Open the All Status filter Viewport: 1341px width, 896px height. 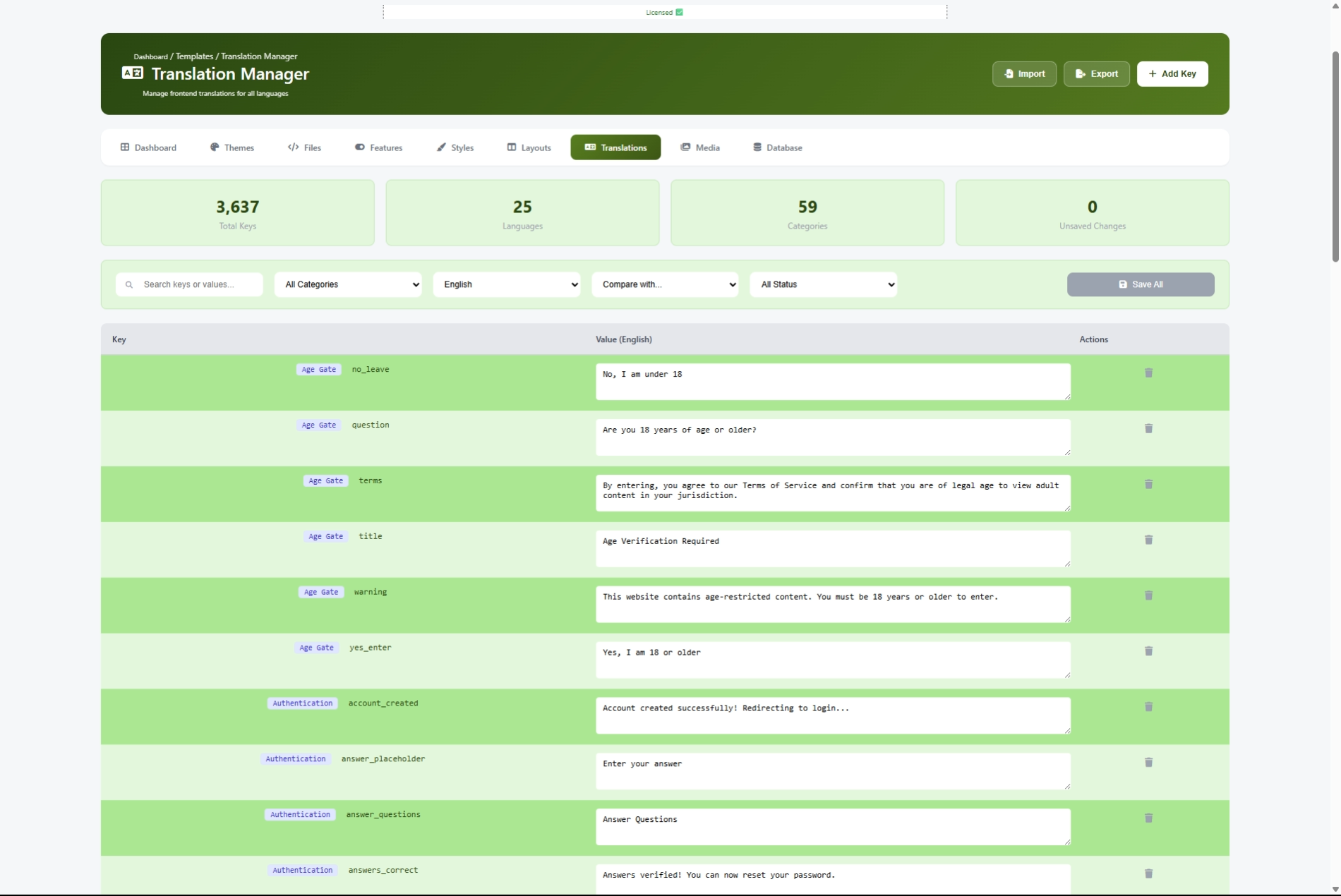(x=824, y=284)
